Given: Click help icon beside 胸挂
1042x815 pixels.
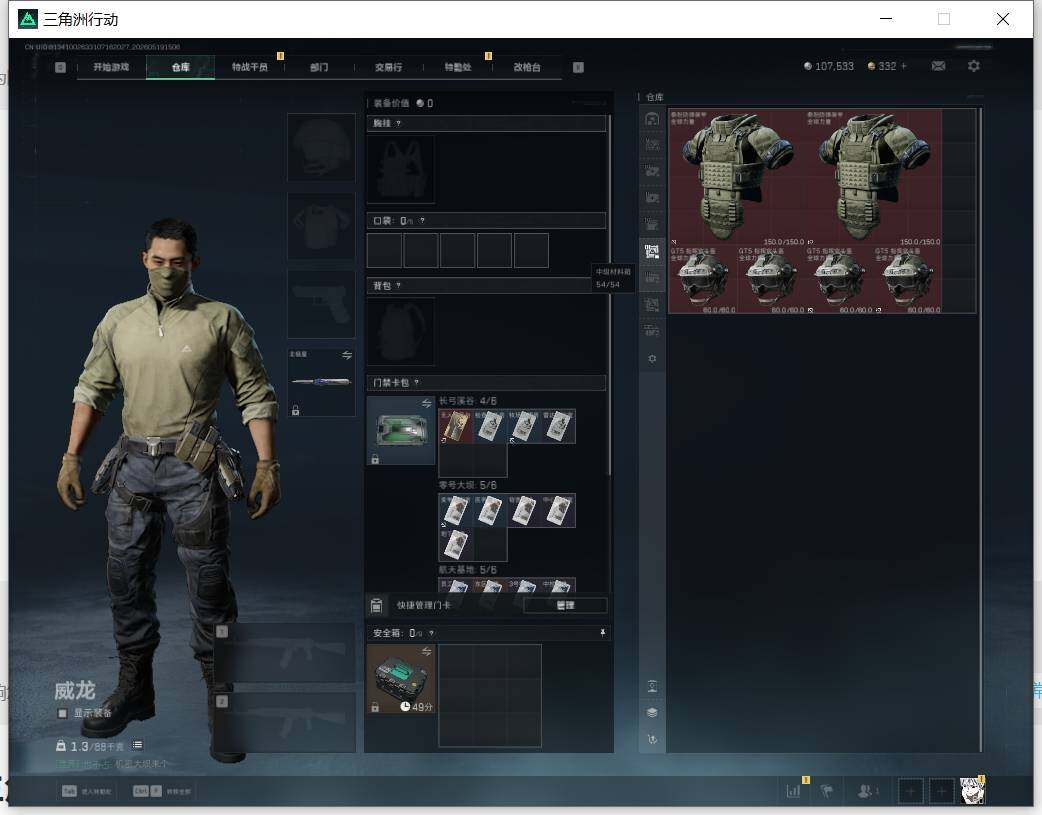Looking at the screenshot, I should point(398,124).
